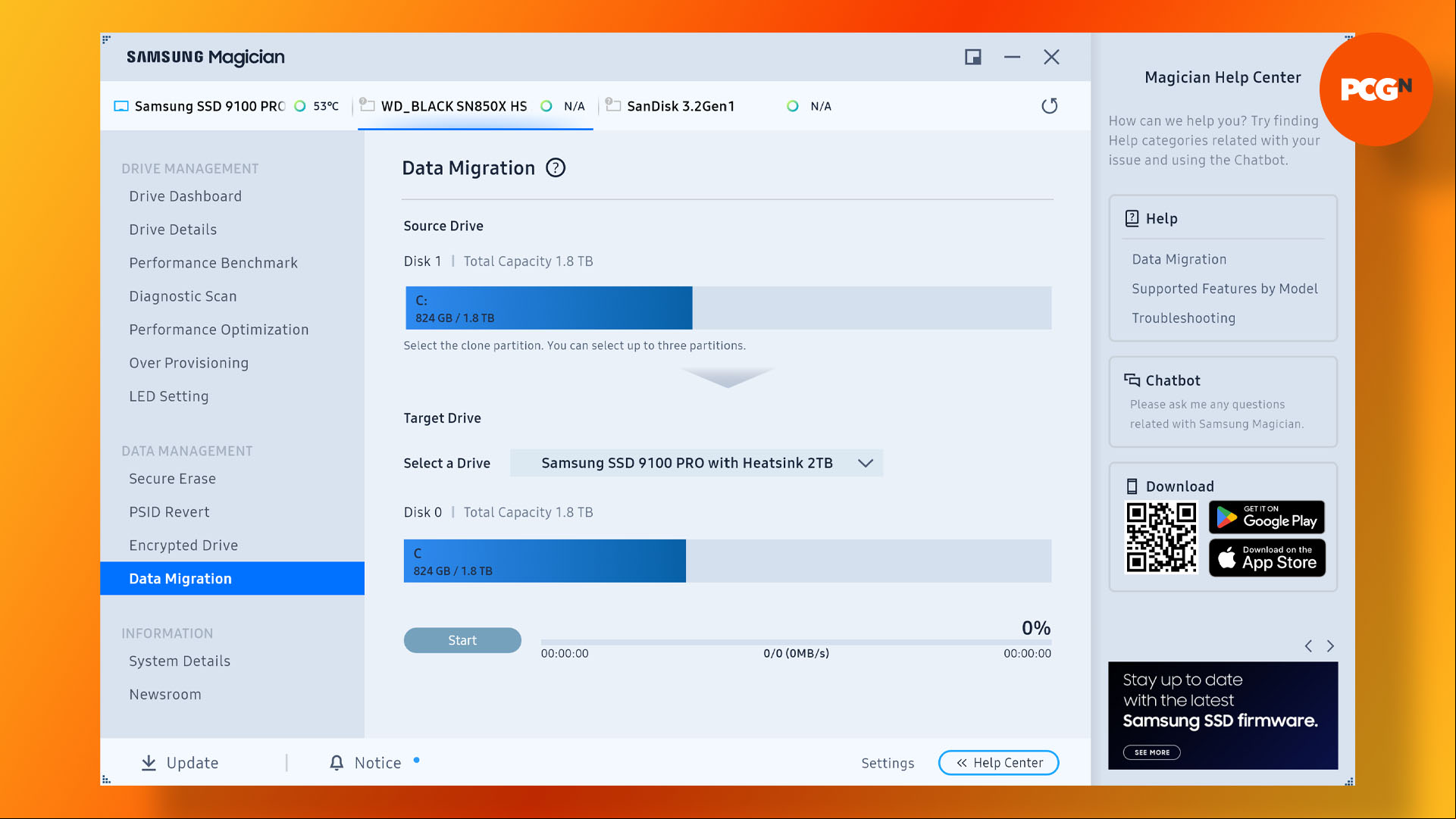This screenshot has height=819, width=1456.
Task: Open Performance Optimization
Action: pyautogui.click(x=218, y=330)
